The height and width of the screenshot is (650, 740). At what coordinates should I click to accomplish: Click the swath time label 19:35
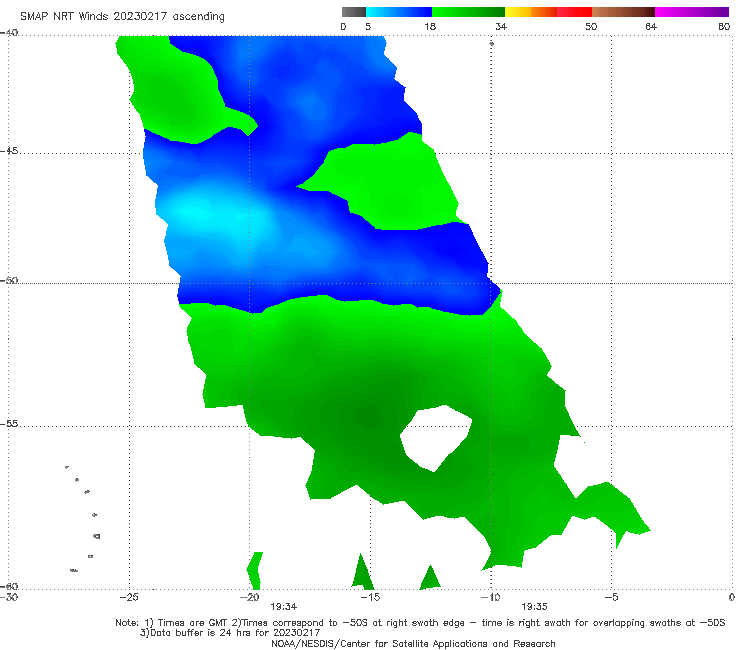tap(534, 607)
